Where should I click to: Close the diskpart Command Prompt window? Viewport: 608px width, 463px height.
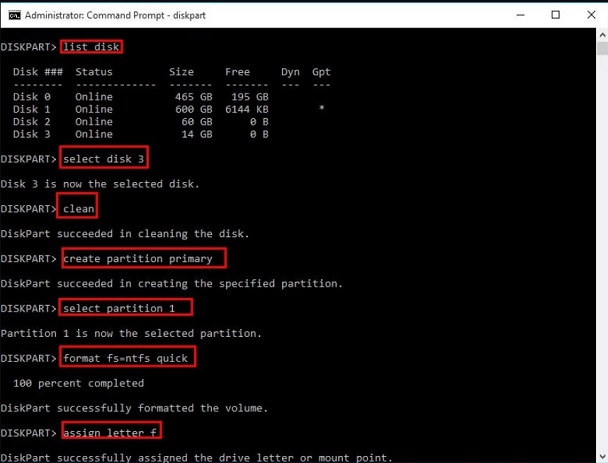tap(591, 15)
